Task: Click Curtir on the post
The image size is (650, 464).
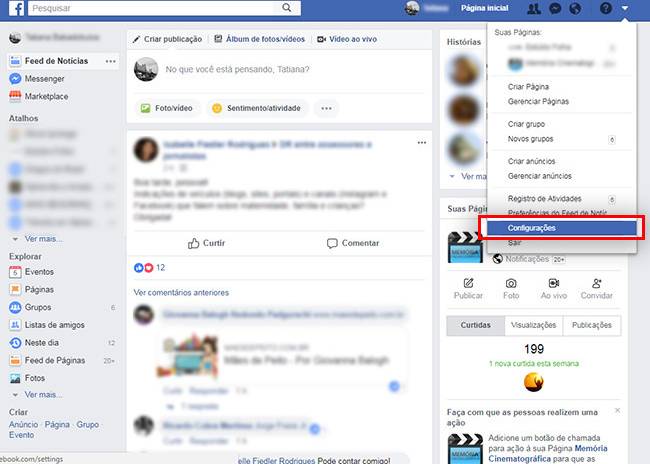Action: pos(206,243)
